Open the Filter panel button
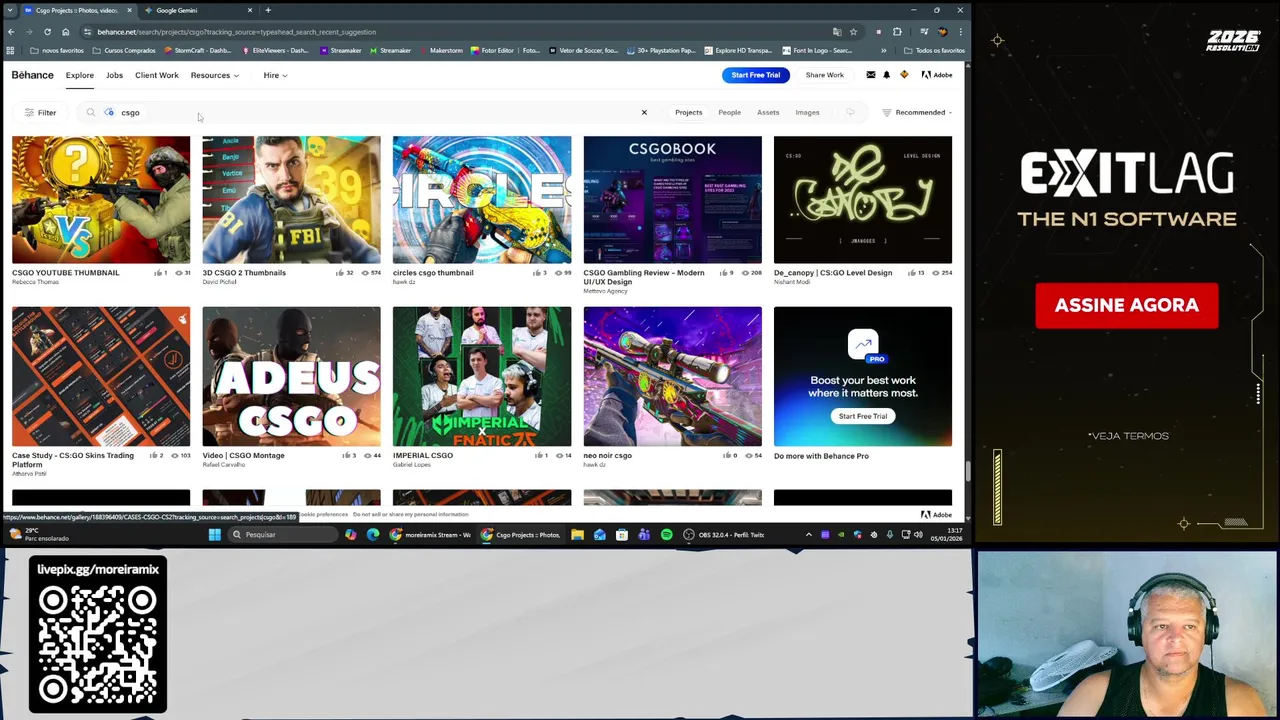This screenshot has width=1280, height=720. click(x=40, y=113)
